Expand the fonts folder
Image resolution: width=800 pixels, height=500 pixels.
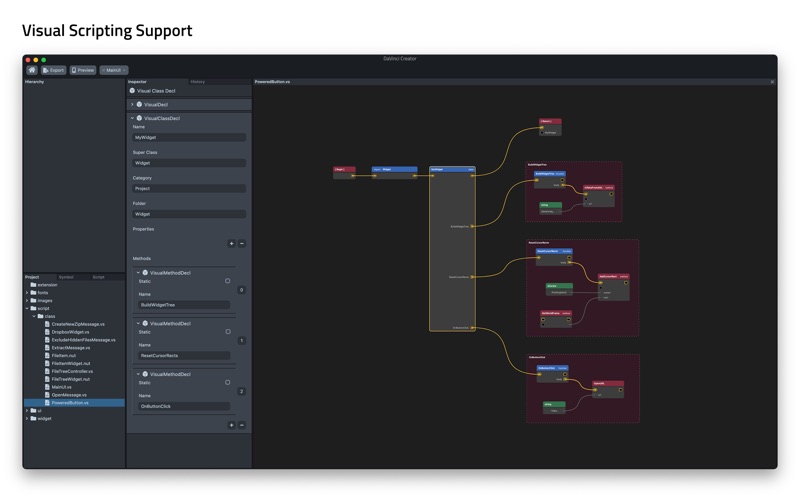(27, 293)
